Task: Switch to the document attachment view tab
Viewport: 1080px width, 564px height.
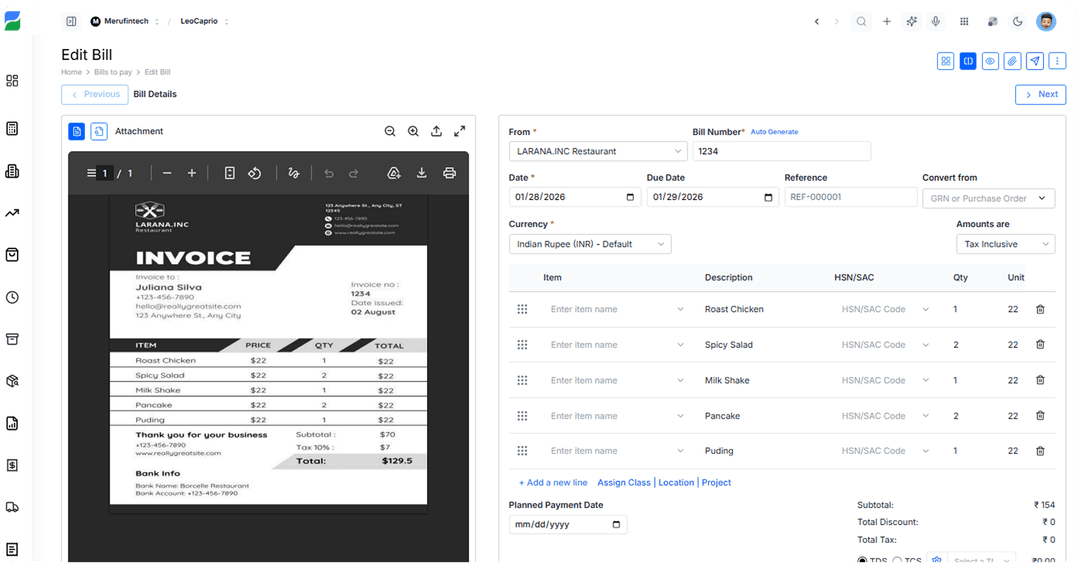Action: pos(76,131)
